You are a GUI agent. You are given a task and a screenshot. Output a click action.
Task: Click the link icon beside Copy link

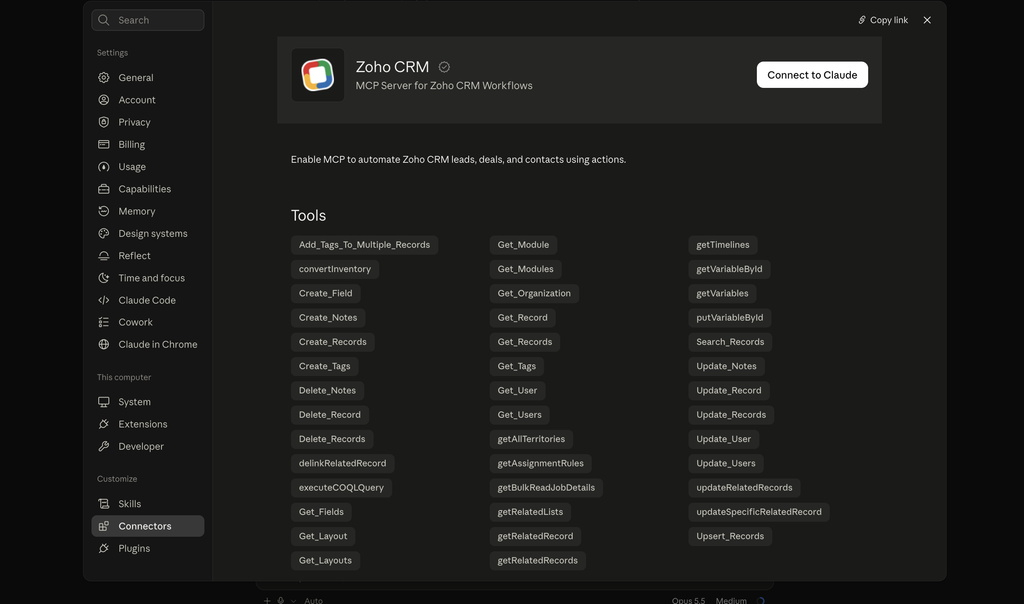[x=862, y=20]
